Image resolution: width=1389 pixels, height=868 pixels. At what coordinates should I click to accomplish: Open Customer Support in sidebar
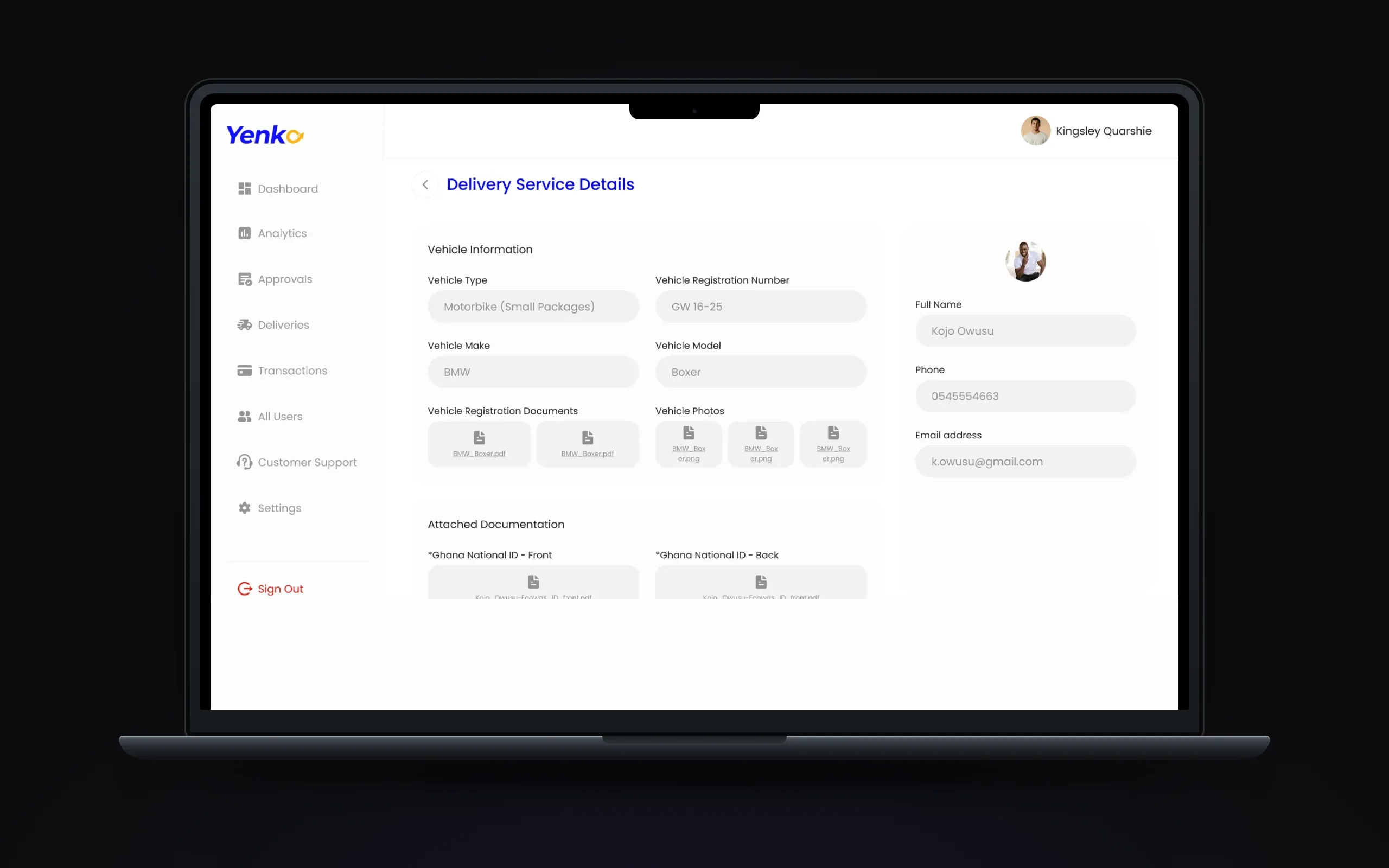point(297,462)
